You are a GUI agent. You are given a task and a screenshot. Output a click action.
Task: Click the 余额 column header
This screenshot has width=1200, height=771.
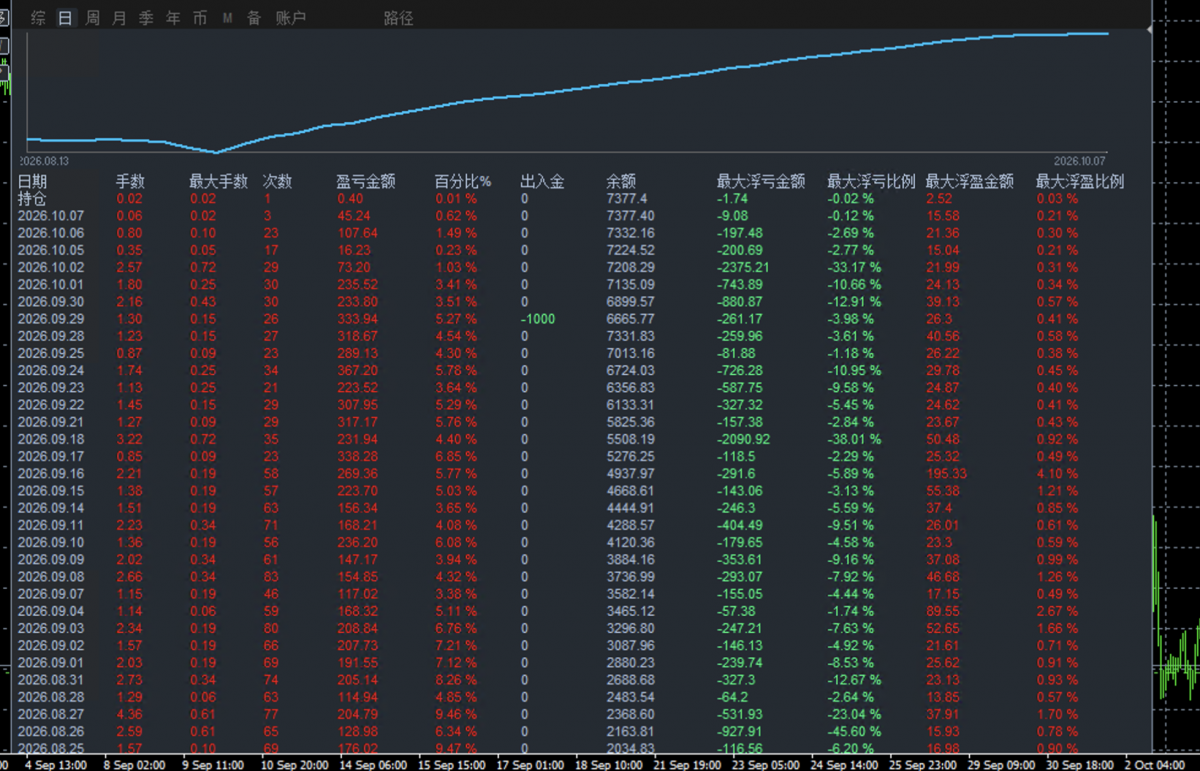tap(621, 182)
